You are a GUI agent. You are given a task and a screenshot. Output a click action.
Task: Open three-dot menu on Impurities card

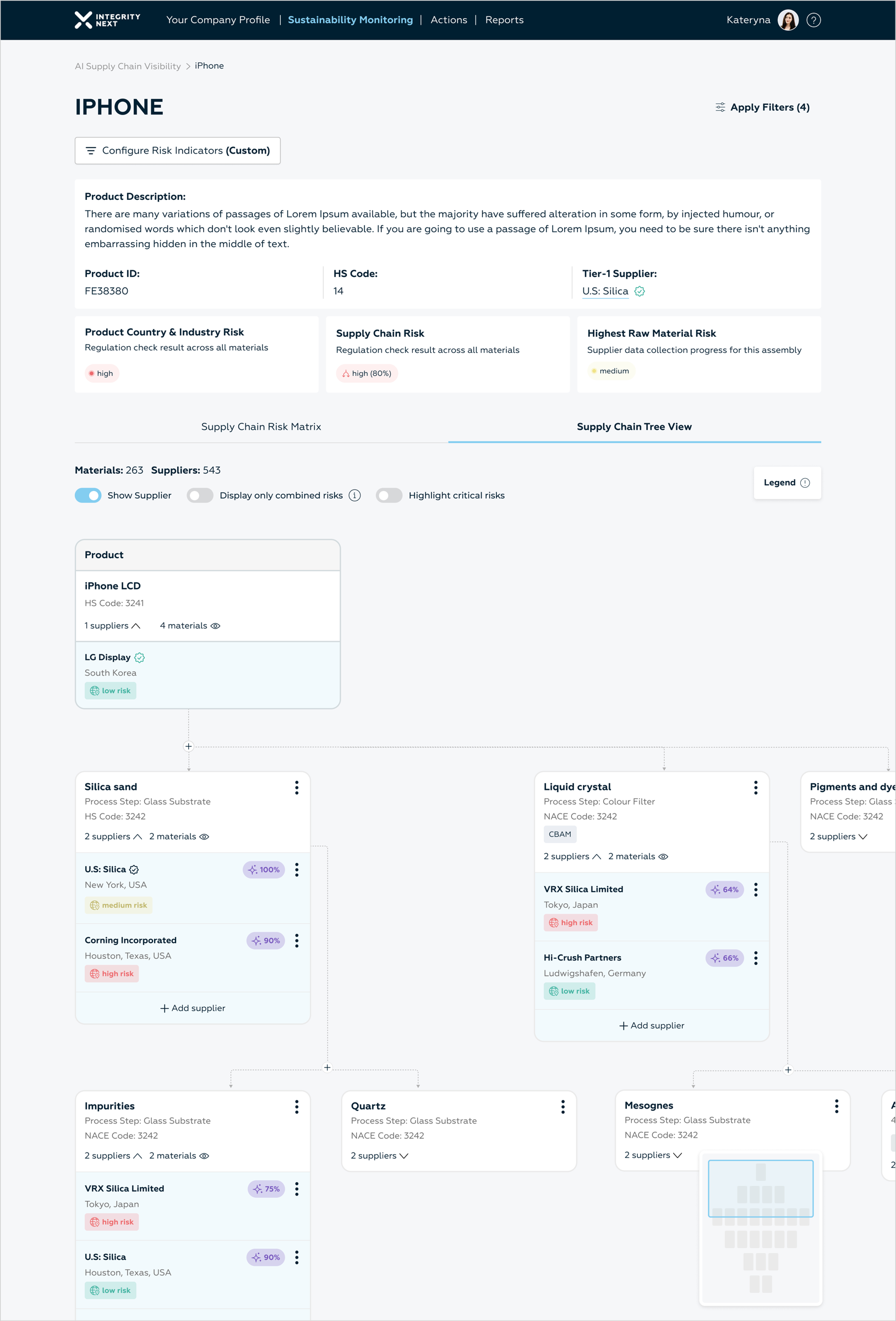point(297,1106)
